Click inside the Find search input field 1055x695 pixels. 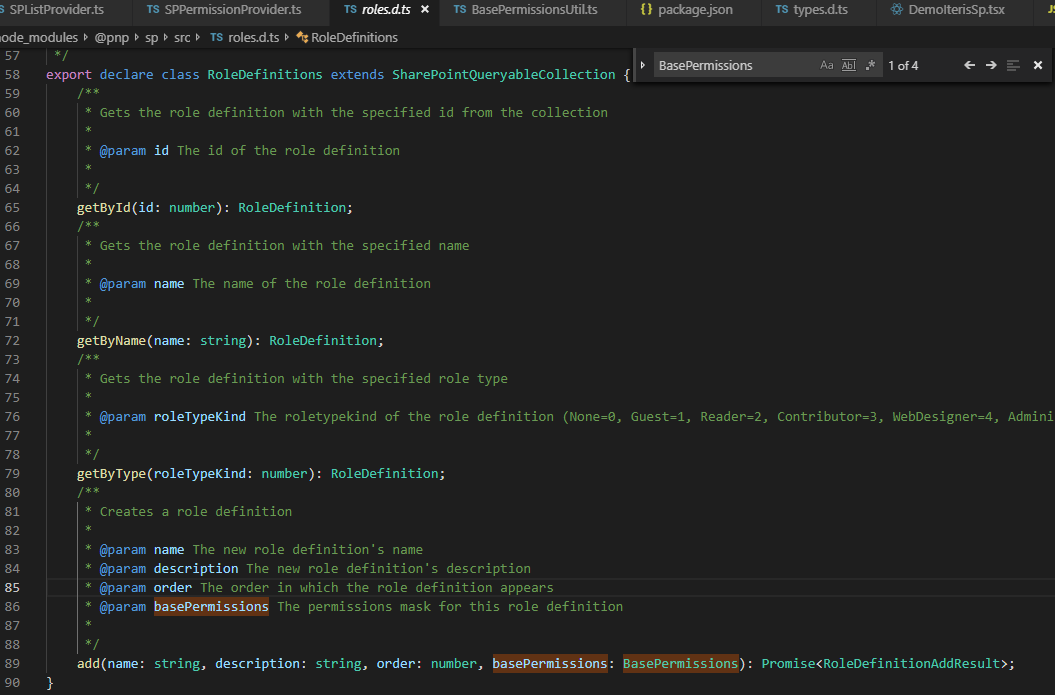(730, 65)
